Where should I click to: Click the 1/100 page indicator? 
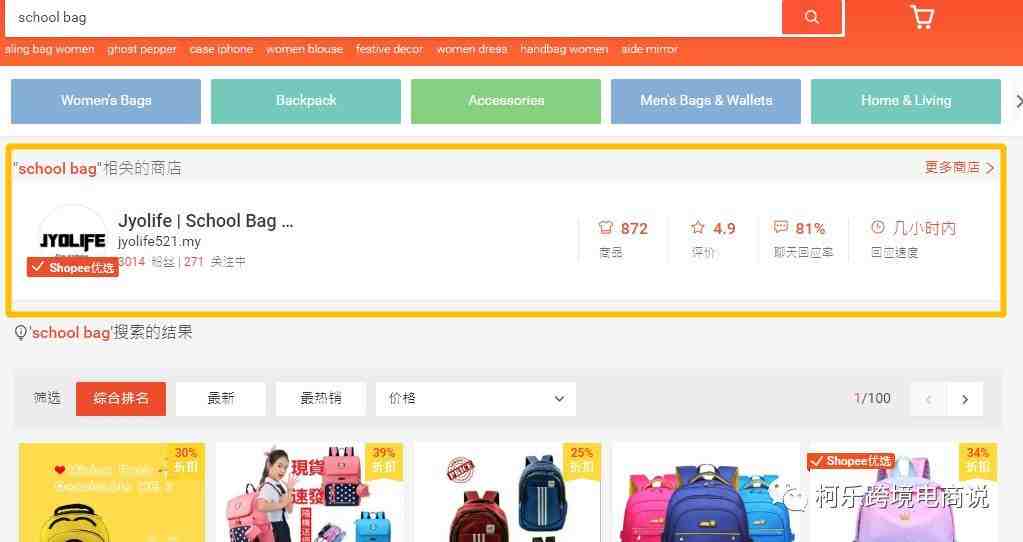coord(872,399)
